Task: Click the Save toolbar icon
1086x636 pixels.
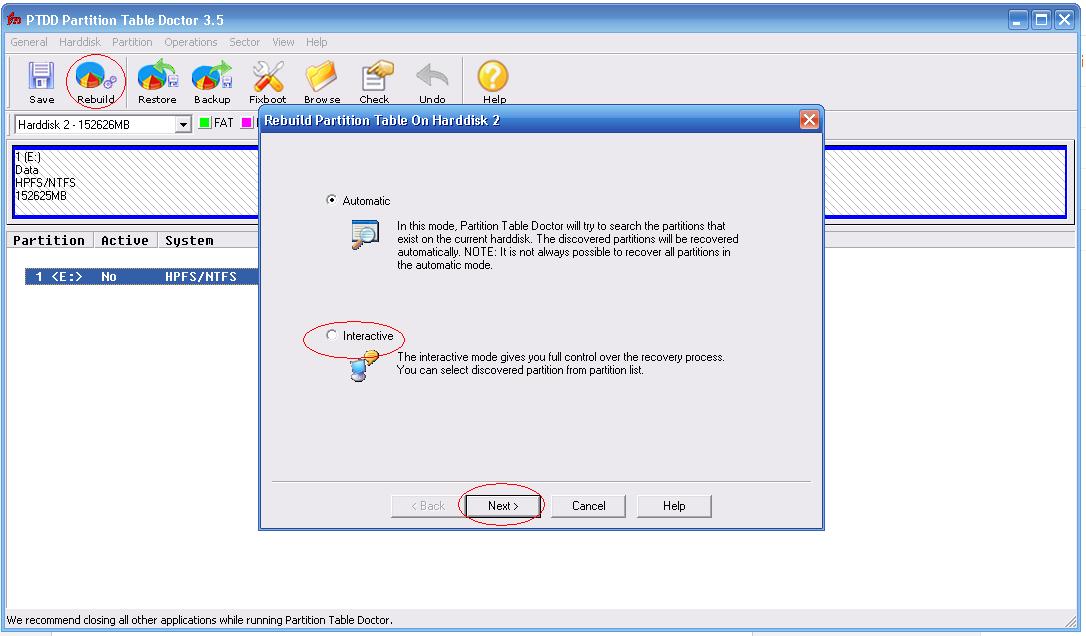Action: pyautogui.click(x=41, y=82)
